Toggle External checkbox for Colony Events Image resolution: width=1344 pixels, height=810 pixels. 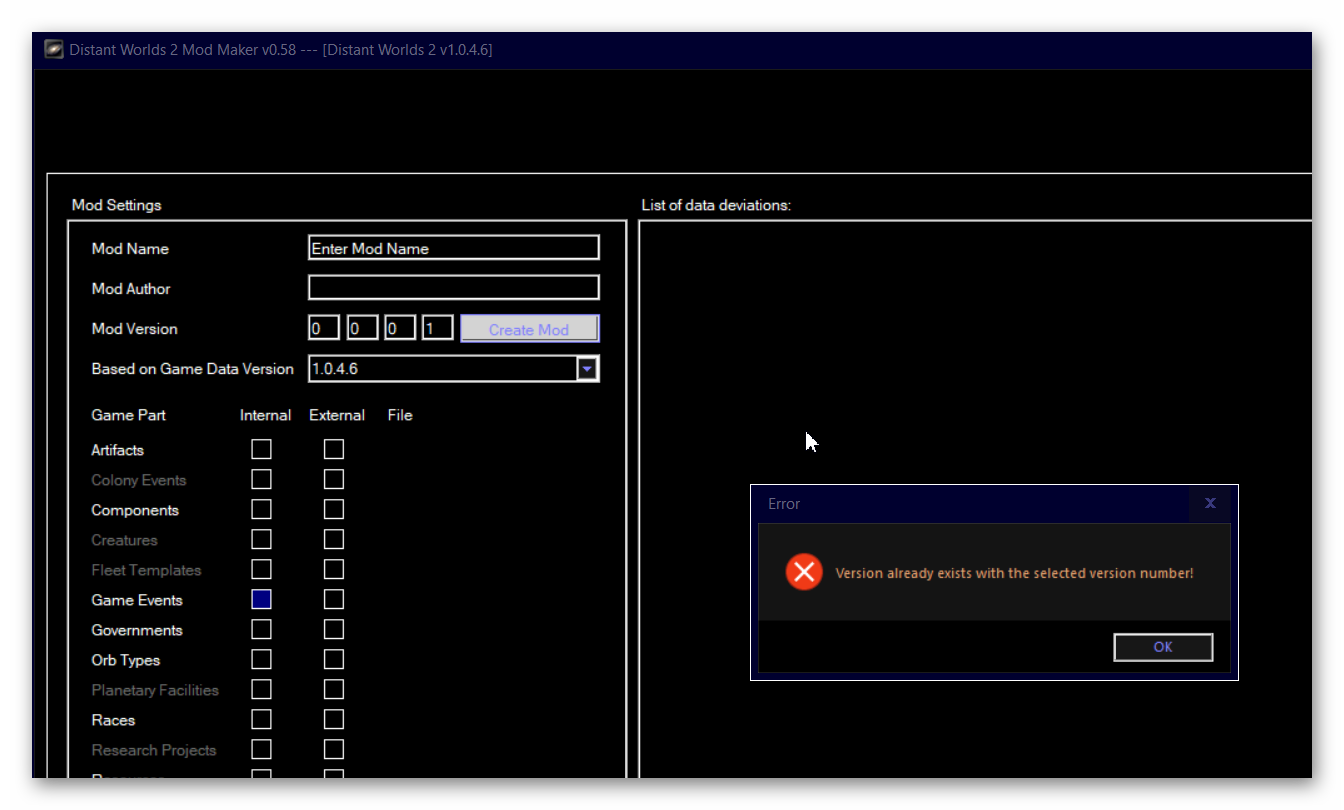(x=334, y=479)
